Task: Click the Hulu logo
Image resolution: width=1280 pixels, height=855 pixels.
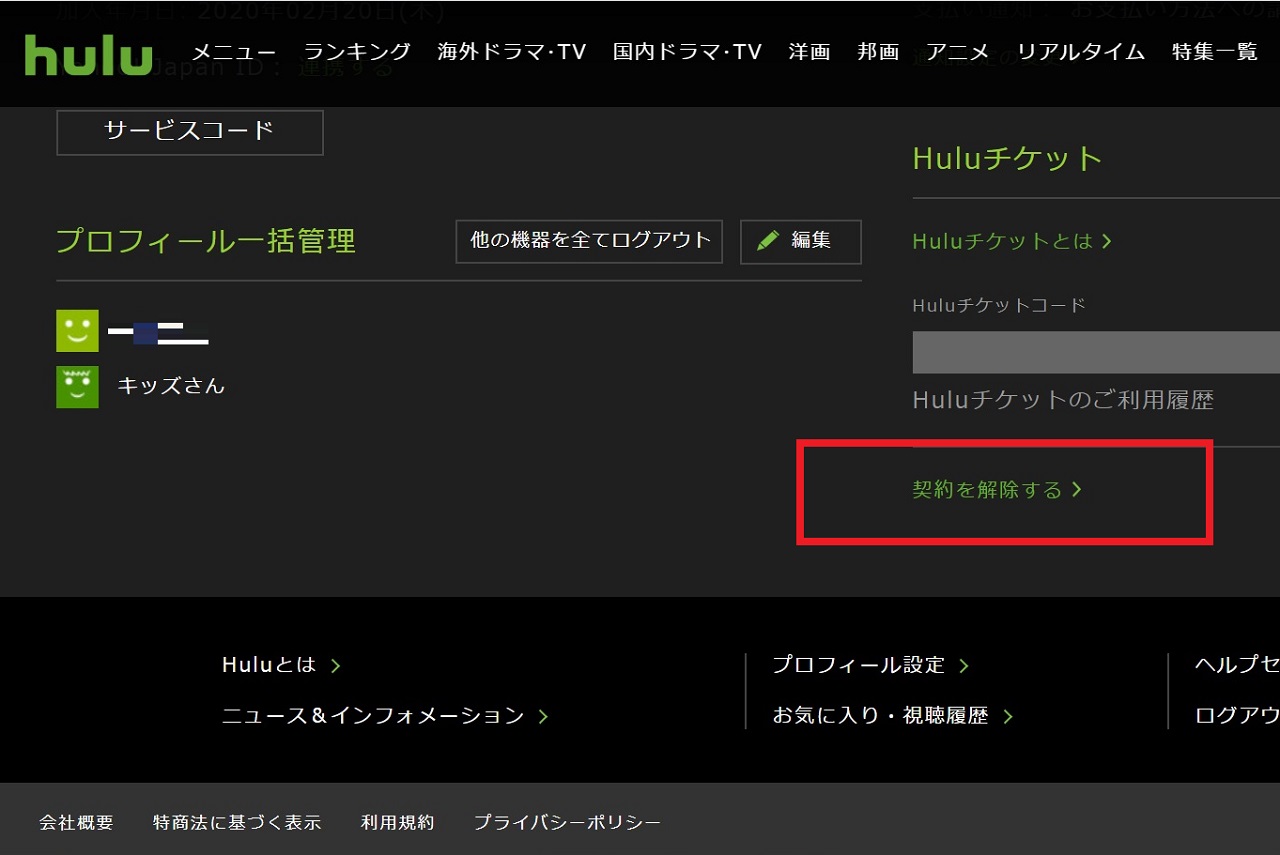Action: pos(88,54)
